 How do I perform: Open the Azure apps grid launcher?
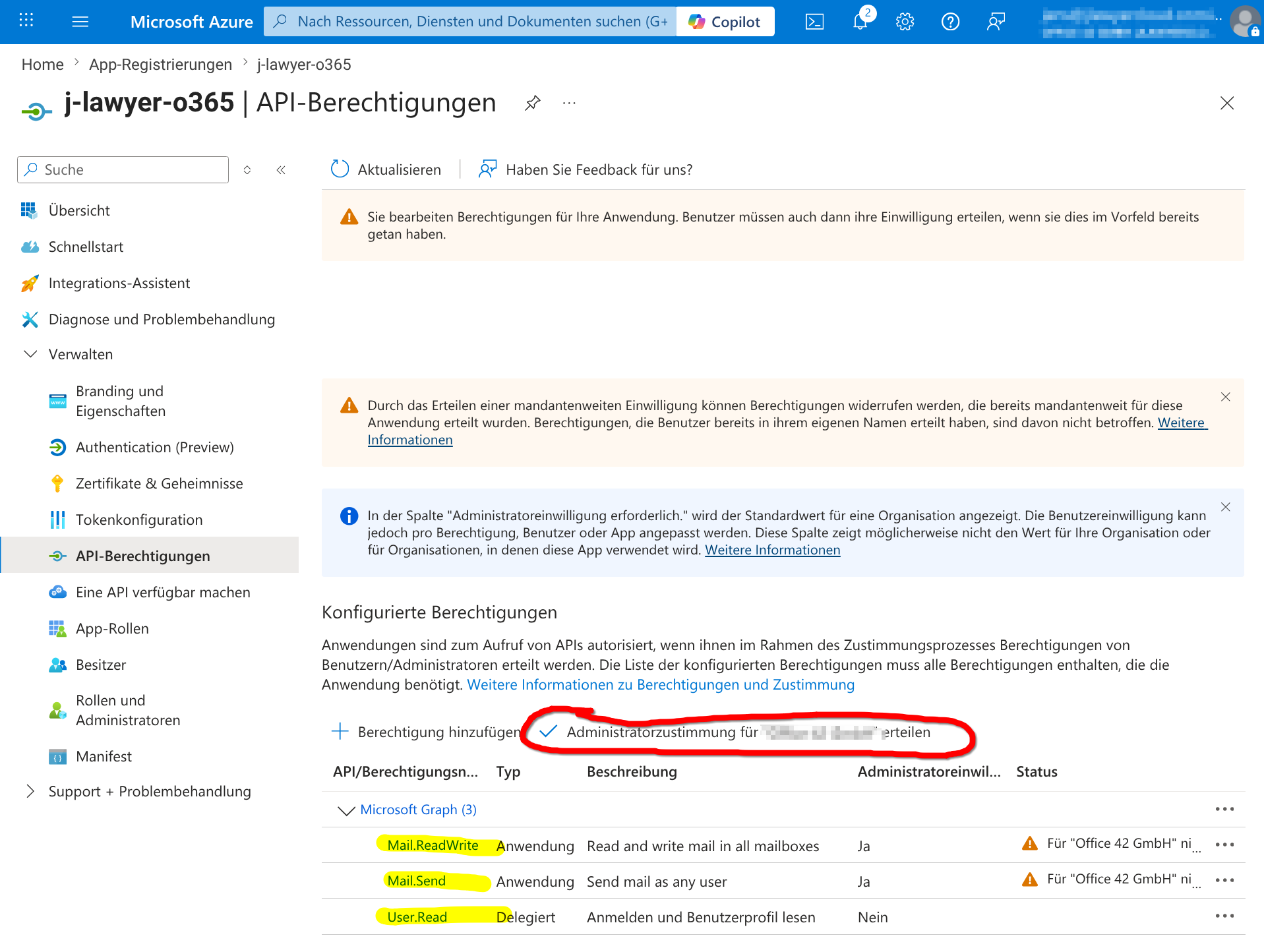tap(26, 21)
